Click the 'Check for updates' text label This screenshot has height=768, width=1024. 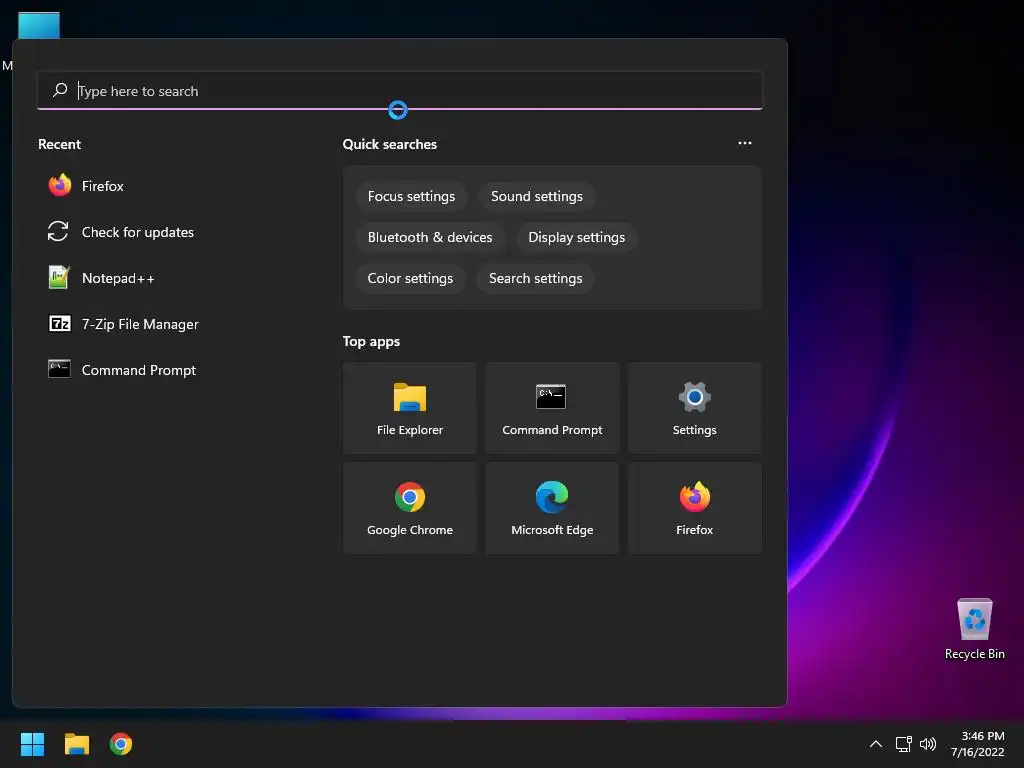[x=138, y=232]
